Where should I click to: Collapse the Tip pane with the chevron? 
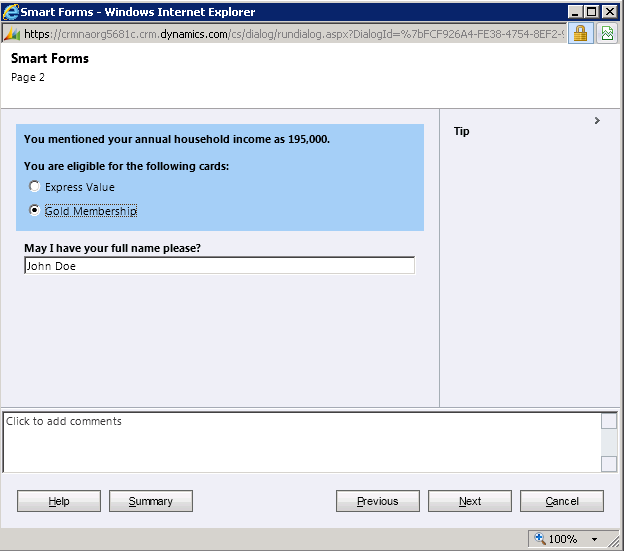[x=597, y=121]
